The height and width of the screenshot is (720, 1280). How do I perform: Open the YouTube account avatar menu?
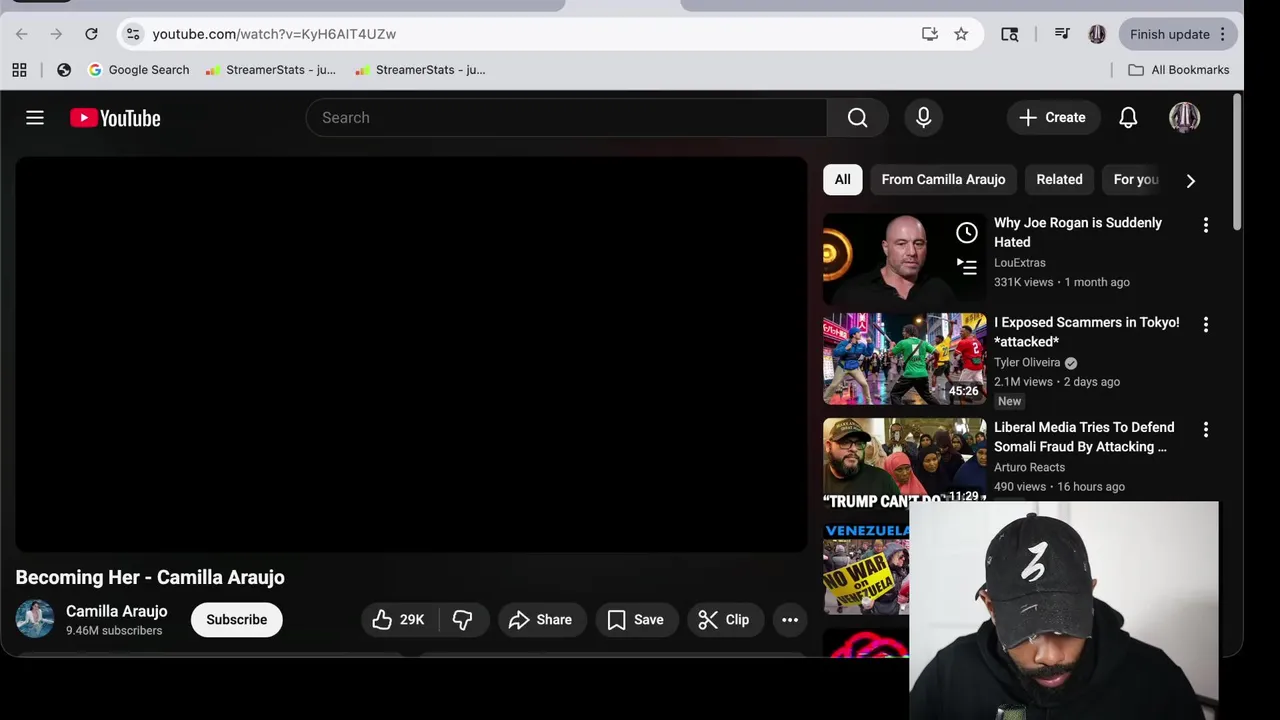tap(1184, 118)
